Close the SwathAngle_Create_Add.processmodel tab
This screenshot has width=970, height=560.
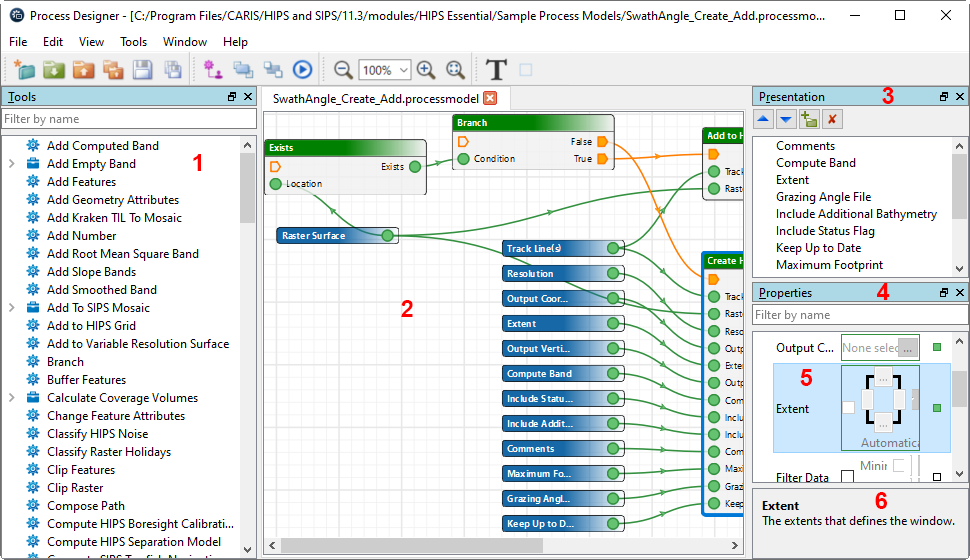click(490, 98)
